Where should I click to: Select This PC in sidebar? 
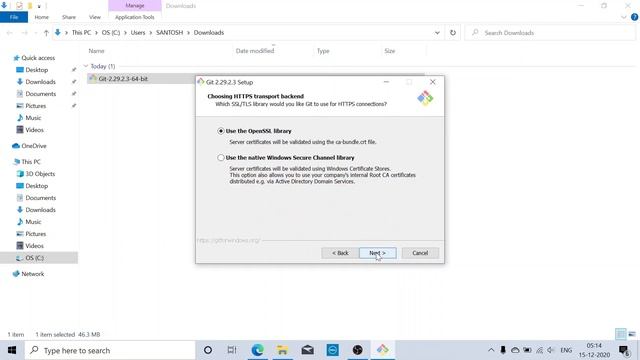31,162
